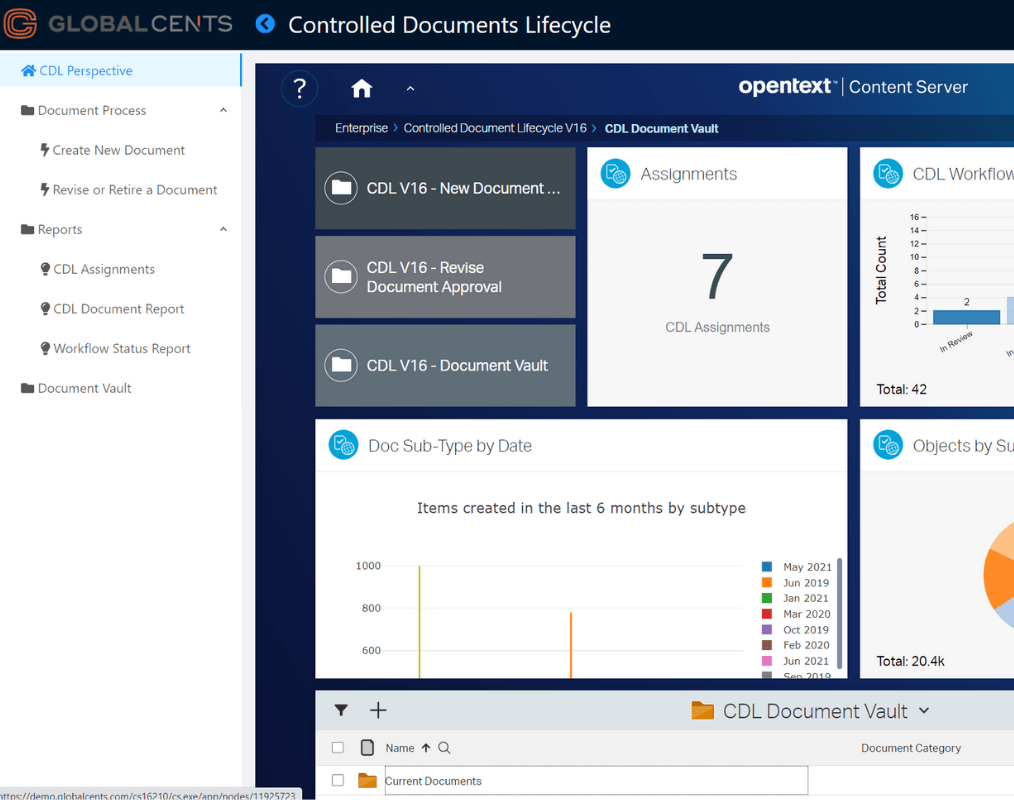Click CDL Document Vault orange folder icon
The height and width of the screenshot is (800, 1014).
click(x=702, y=711)
